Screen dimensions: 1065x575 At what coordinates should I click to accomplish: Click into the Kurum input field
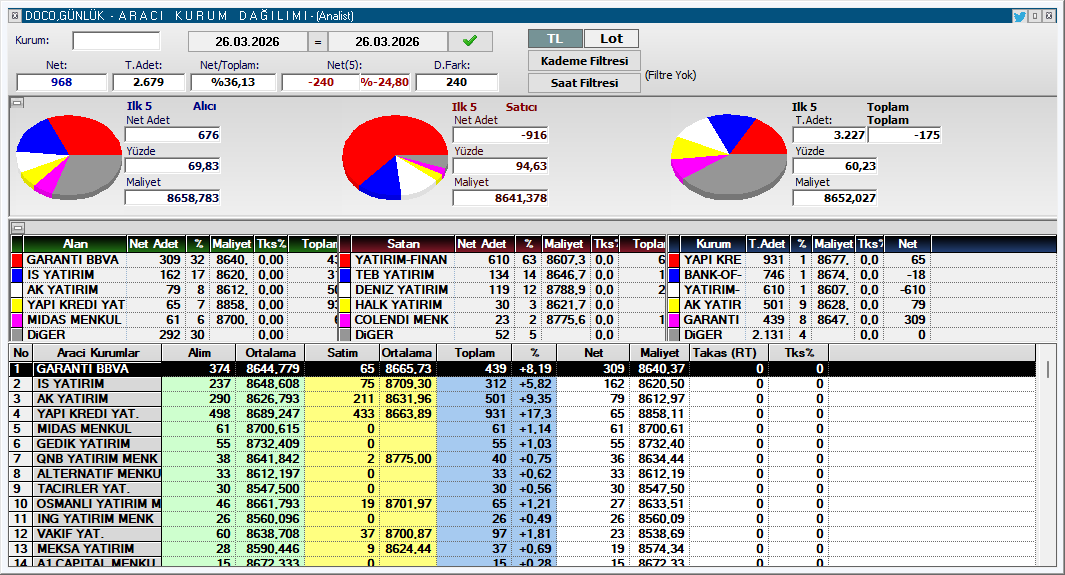pyautogui.click(x=115, y=41)
